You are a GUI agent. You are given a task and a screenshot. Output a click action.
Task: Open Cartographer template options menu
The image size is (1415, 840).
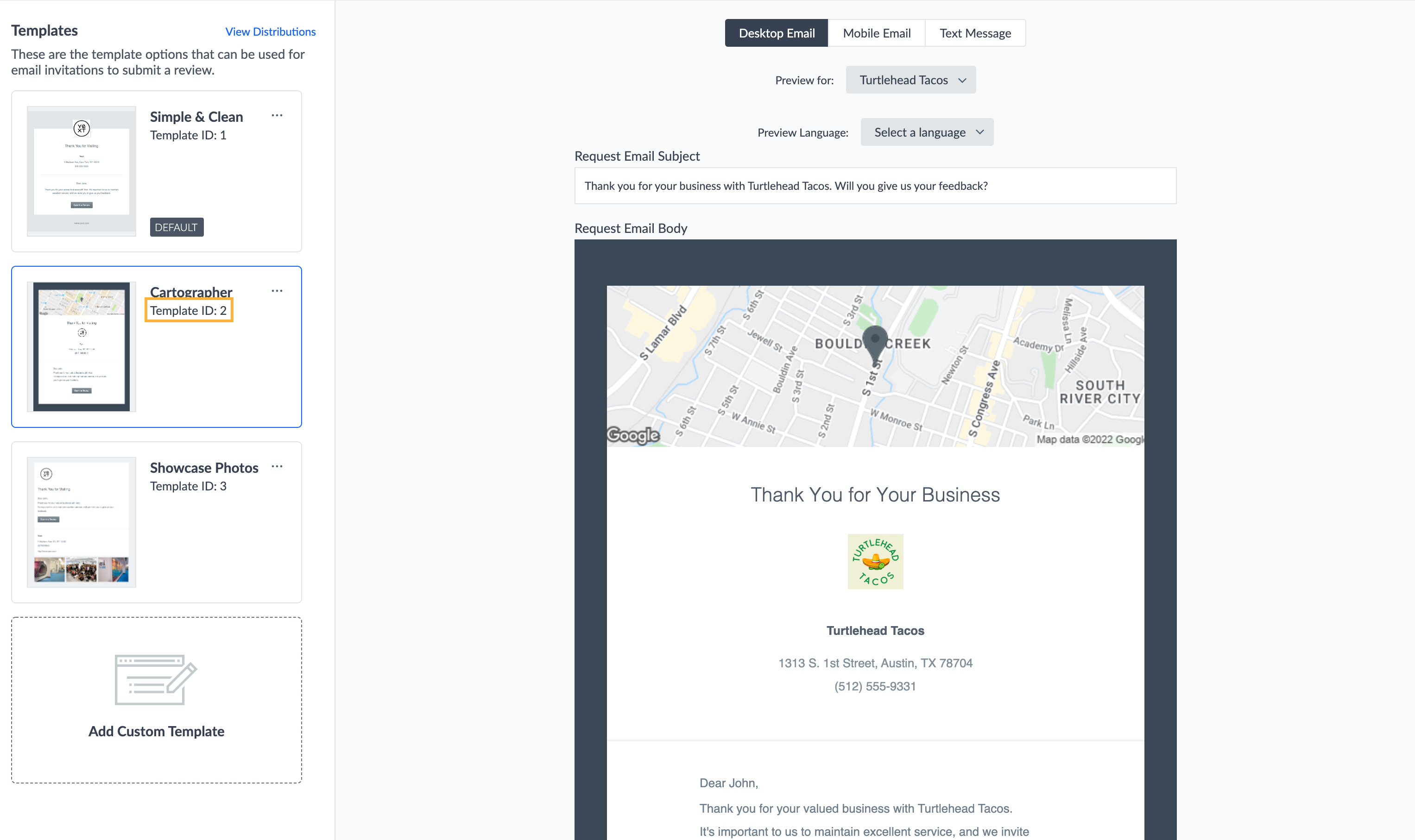pos(277,291)
